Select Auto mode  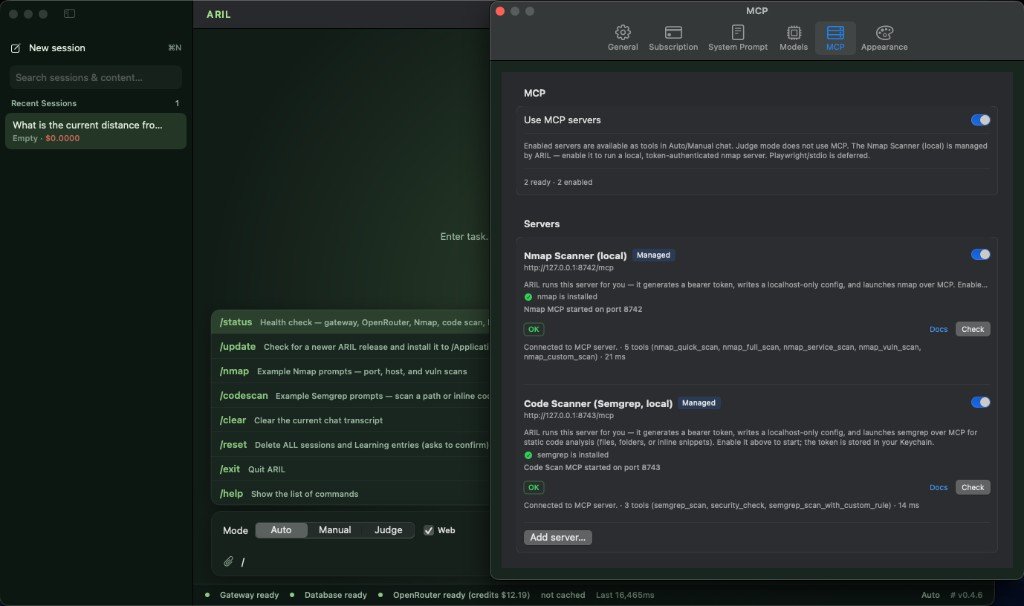click(281, 530)
